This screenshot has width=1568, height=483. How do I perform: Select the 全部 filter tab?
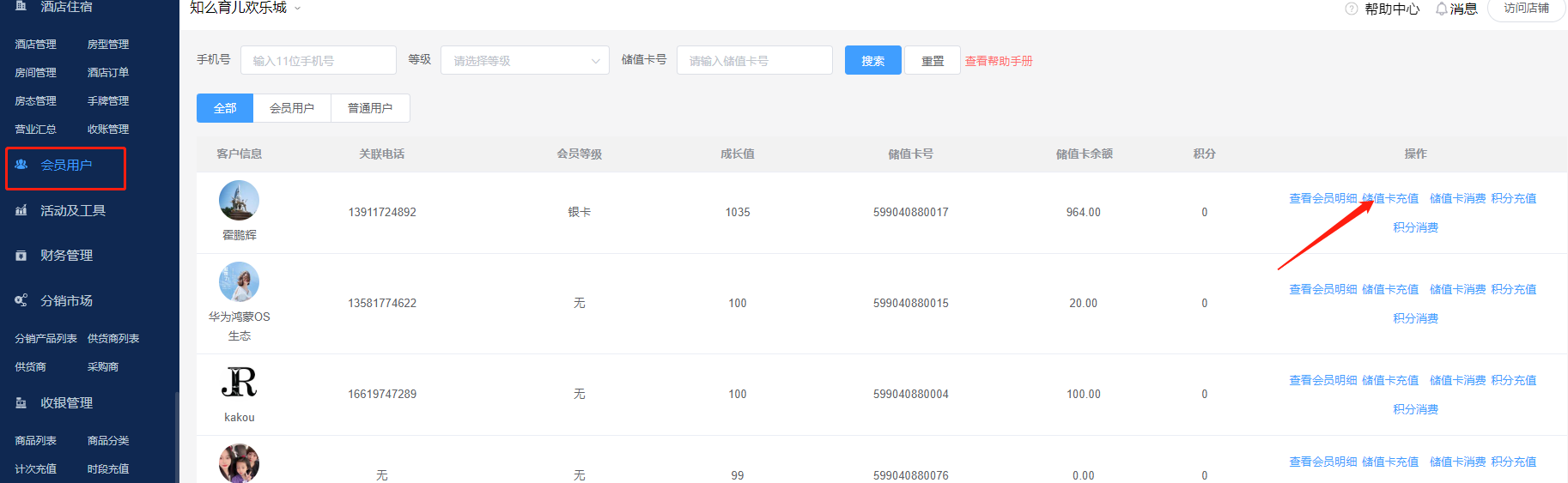225,108
